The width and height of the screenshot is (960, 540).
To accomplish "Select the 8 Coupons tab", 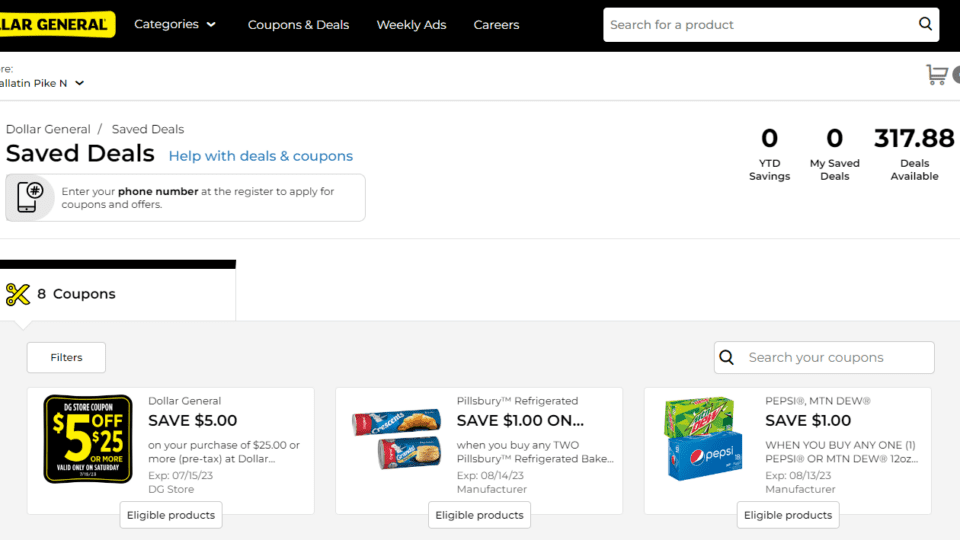I will pyautogui.click(x=118, y=294).
